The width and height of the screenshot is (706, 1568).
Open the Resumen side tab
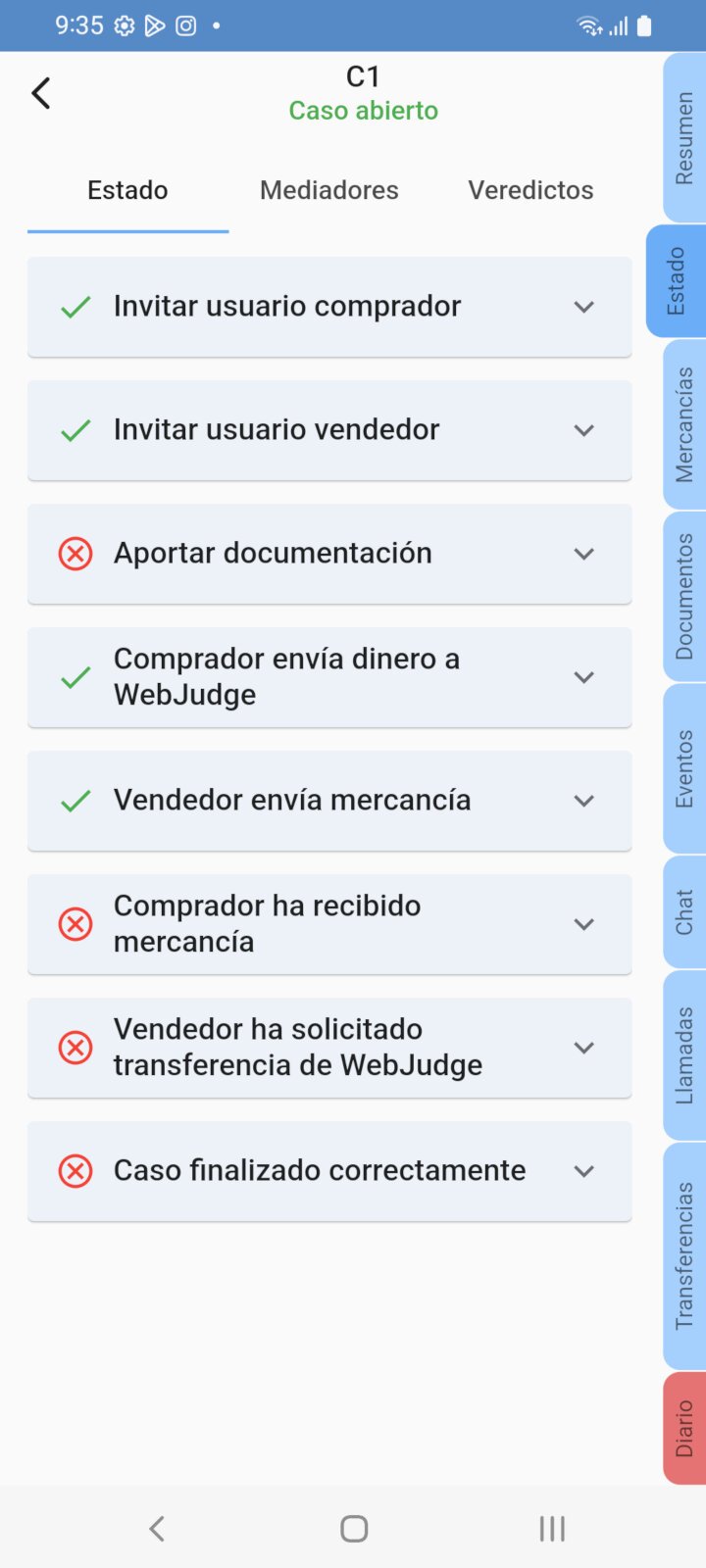coord(684,137)
